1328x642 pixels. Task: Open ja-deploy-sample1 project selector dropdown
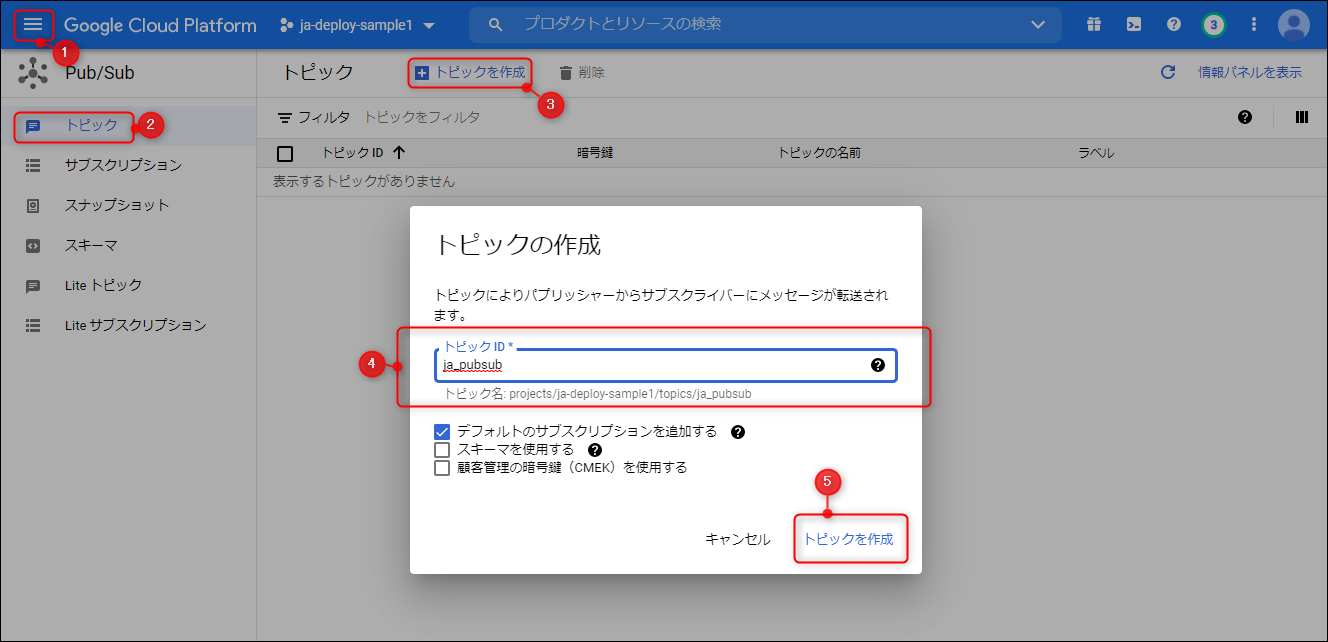pyautogui.click(x=358, y=25)
